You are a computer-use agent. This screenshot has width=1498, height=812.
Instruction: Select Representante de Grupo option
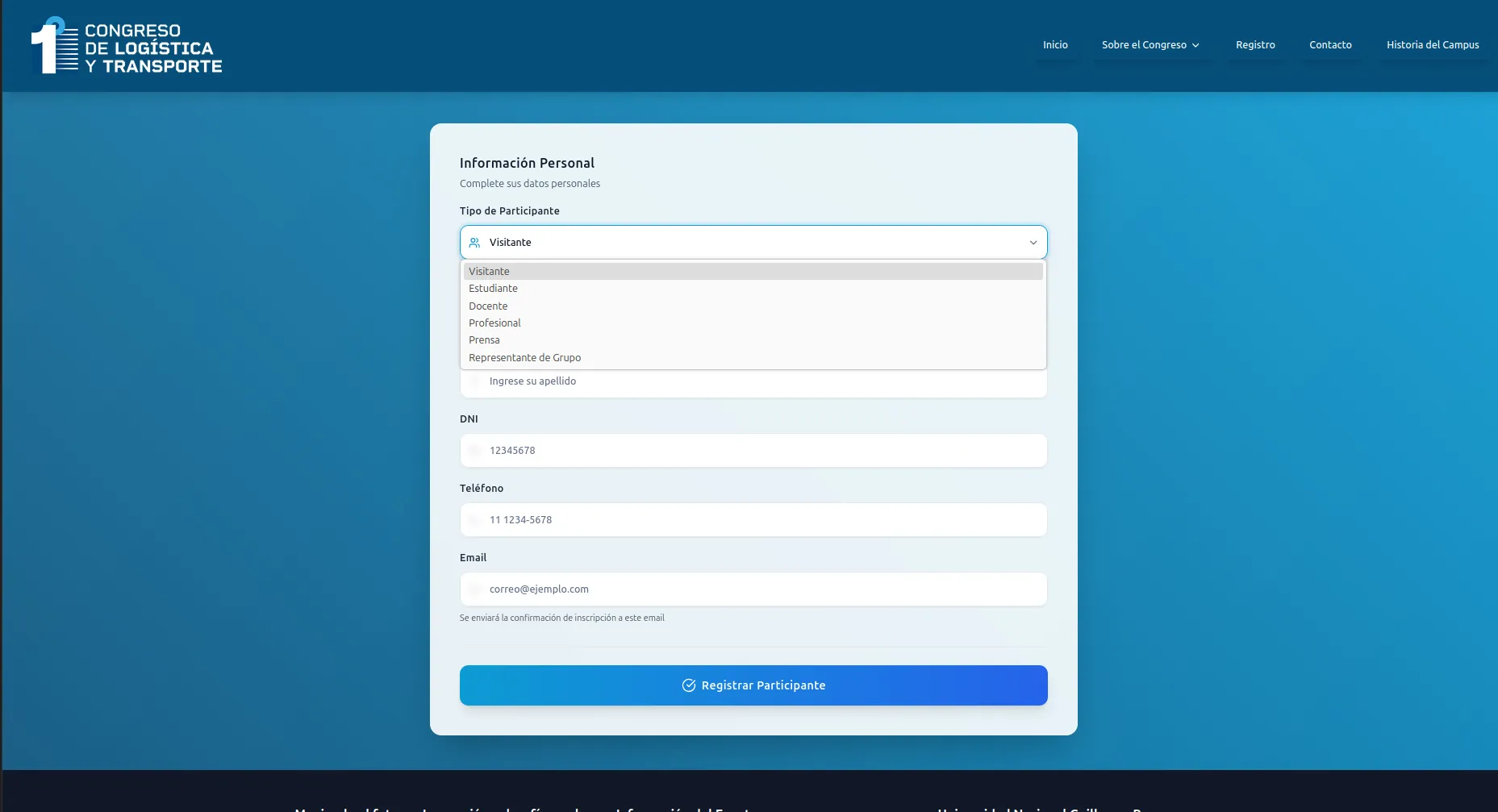click(524, 358)
